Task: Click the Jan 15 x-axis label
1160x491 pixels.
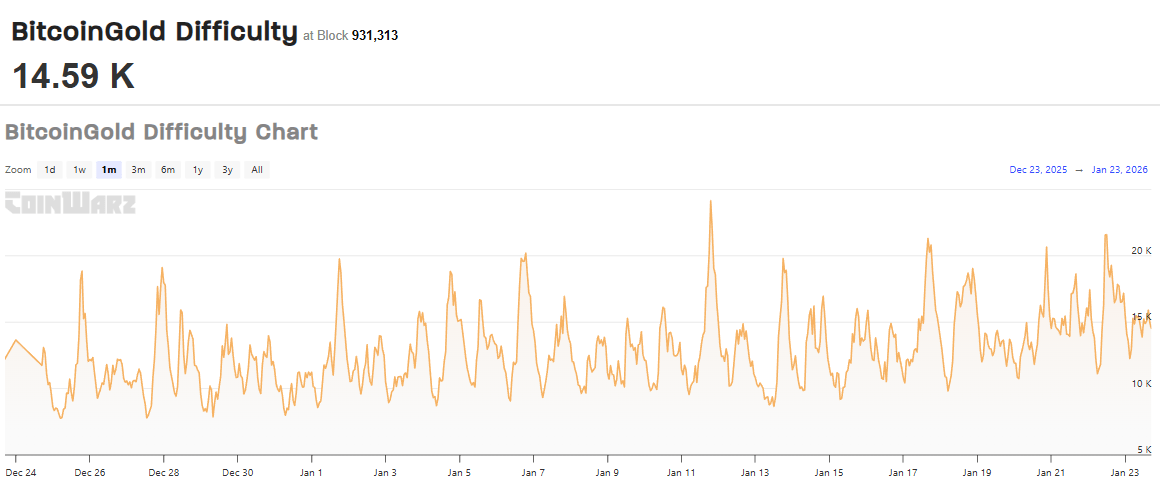Action: (829, 472)
